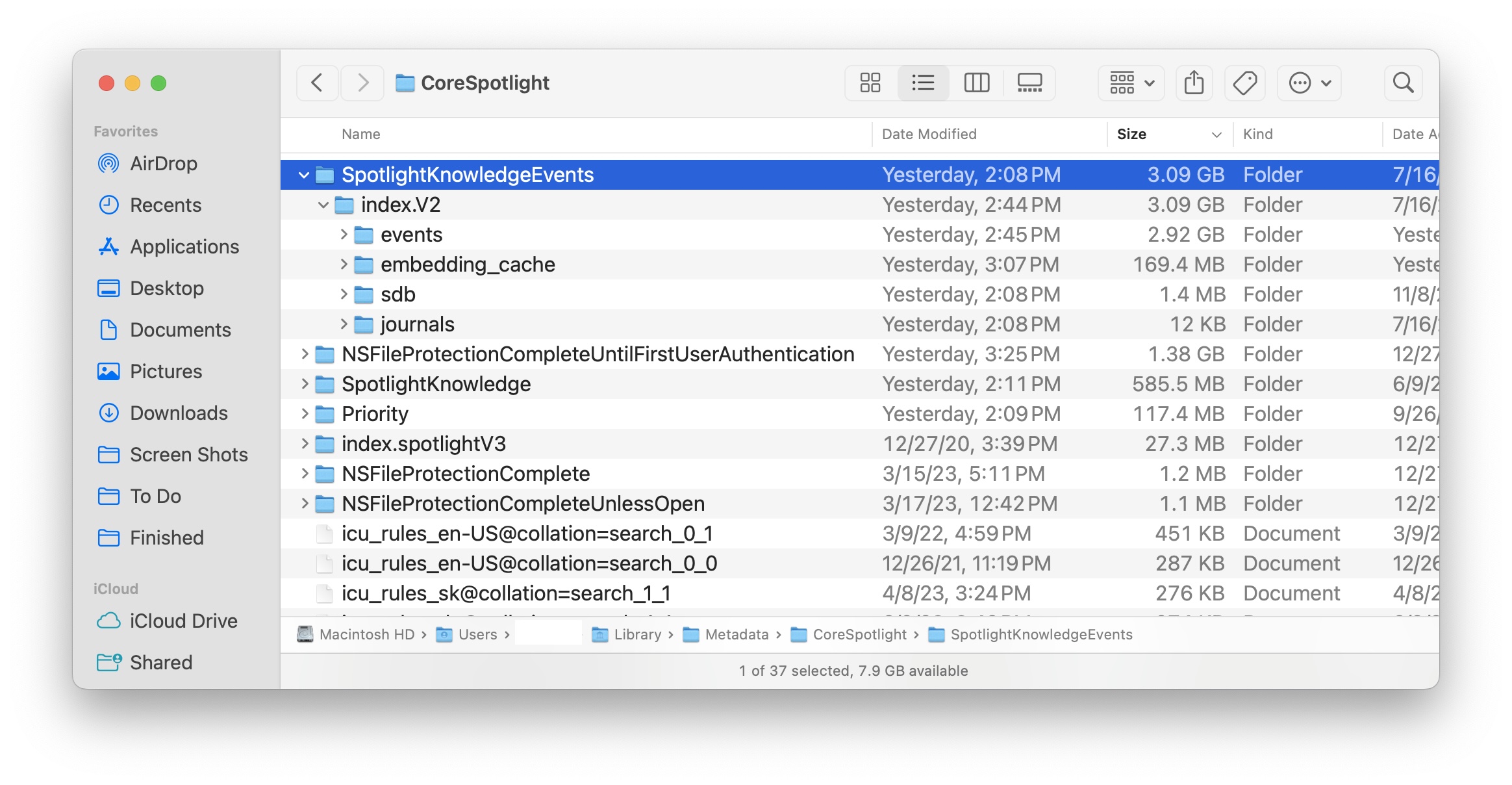Open the Screen Shots sidebar folder

188,454
